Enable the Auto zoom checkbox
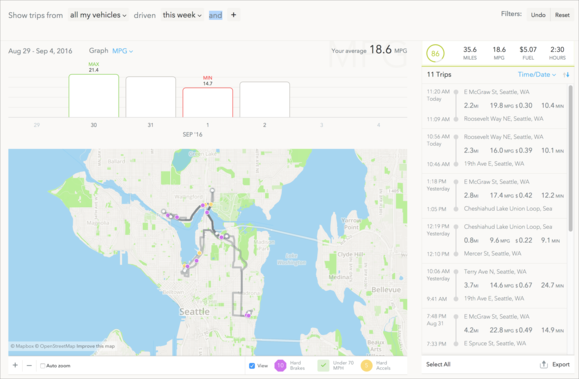 [x=42, y=366]
